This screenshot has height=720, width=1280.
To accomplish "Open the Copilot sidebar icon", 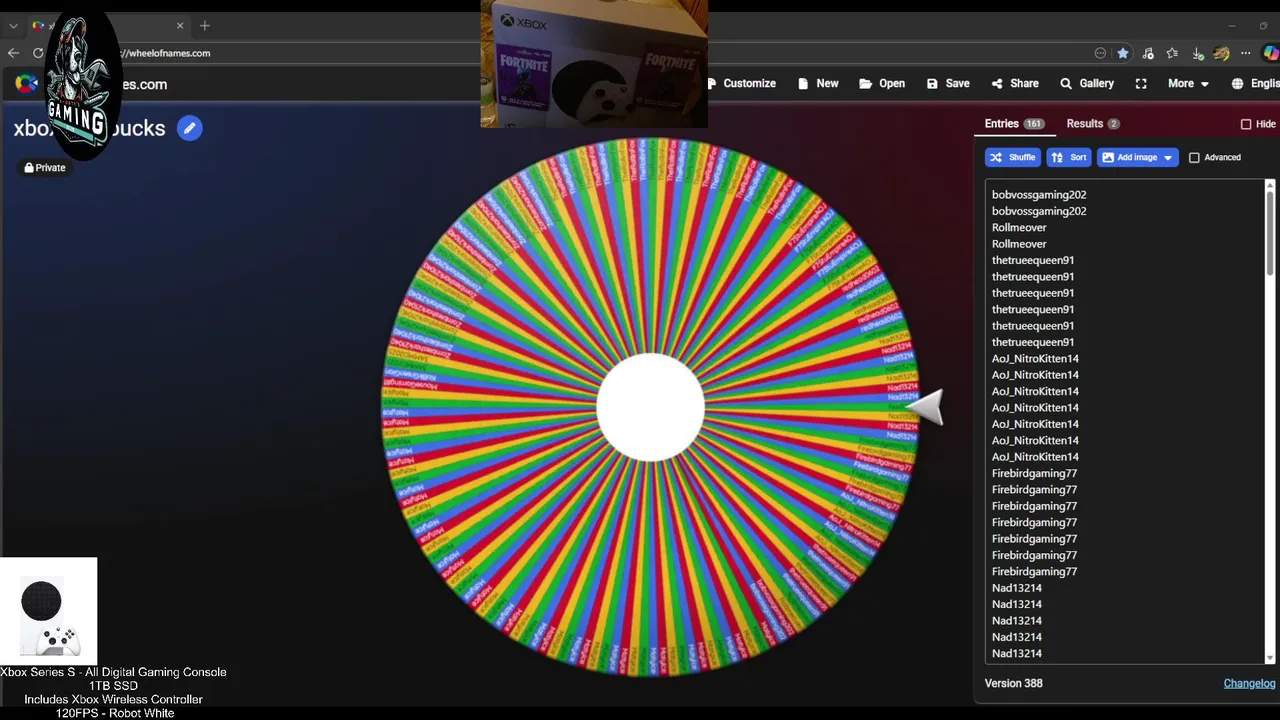I will (1271, 53).
